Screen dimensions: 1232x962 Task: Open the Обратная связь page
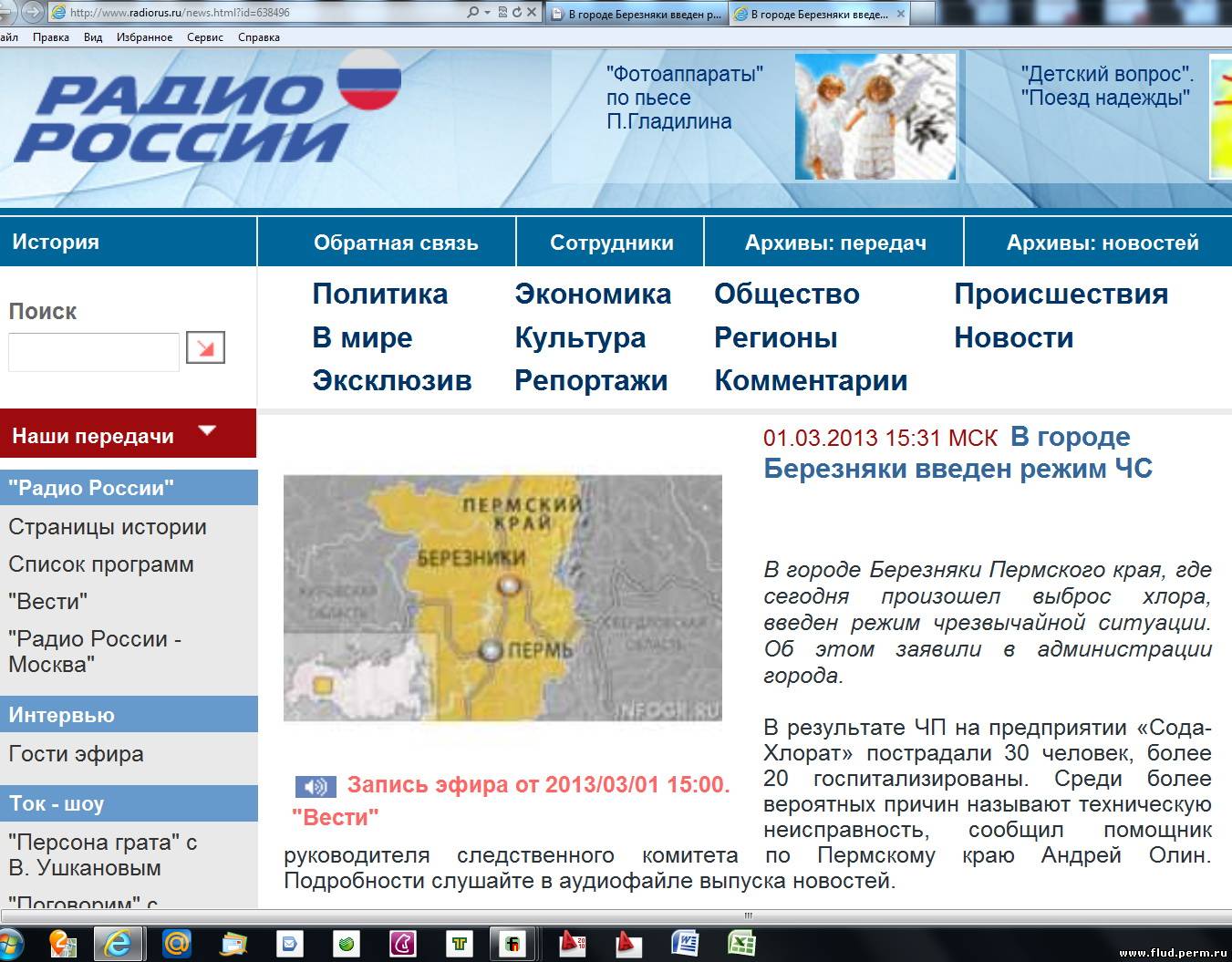(396, 243)
